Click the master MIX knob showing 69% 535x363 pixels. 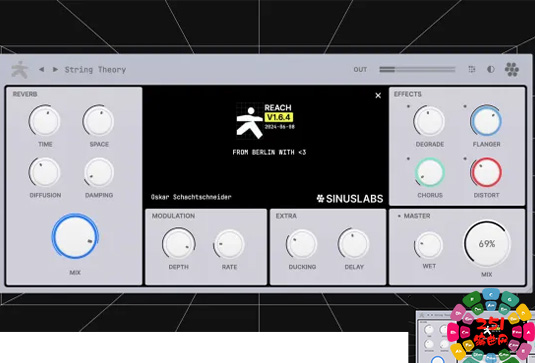click(x=487, y=244)
